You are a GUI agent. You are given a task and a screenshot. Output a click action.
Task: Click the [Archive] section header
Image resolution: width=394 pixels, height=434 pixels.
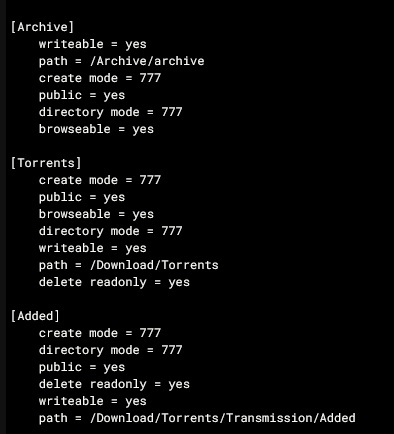pyautogui.click(x=42, y=27)
